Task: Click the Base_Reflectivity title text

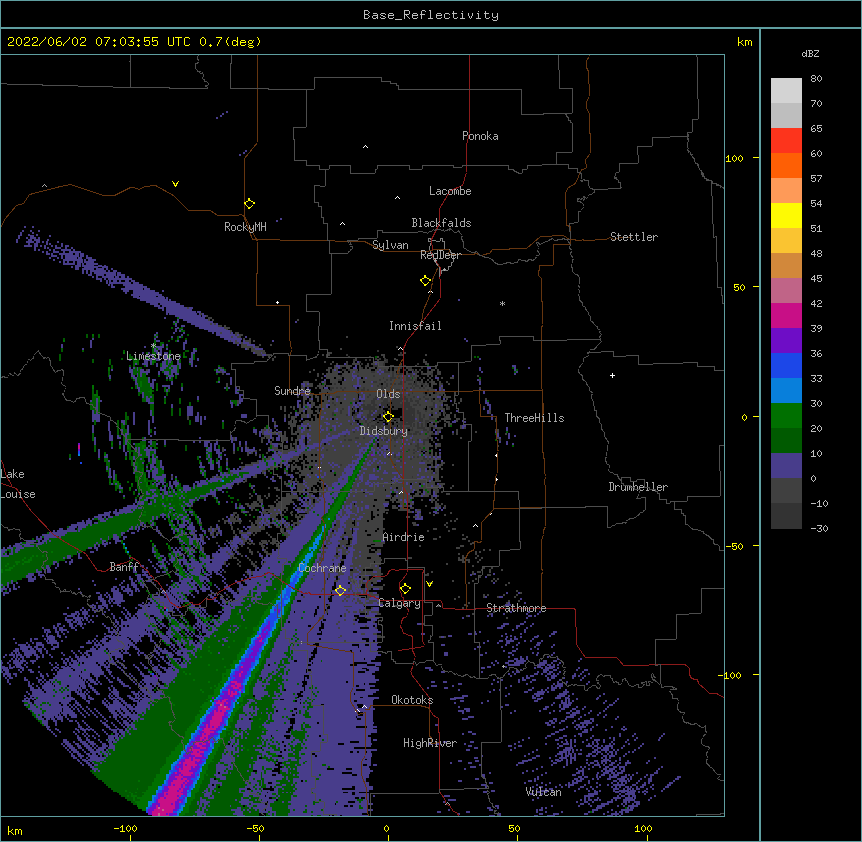Action: point(431,15)
